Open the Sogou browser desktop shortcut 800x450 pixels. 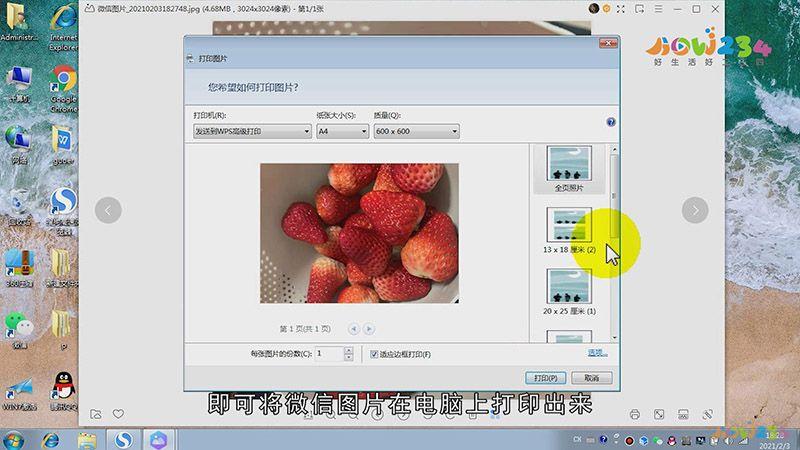63,211
